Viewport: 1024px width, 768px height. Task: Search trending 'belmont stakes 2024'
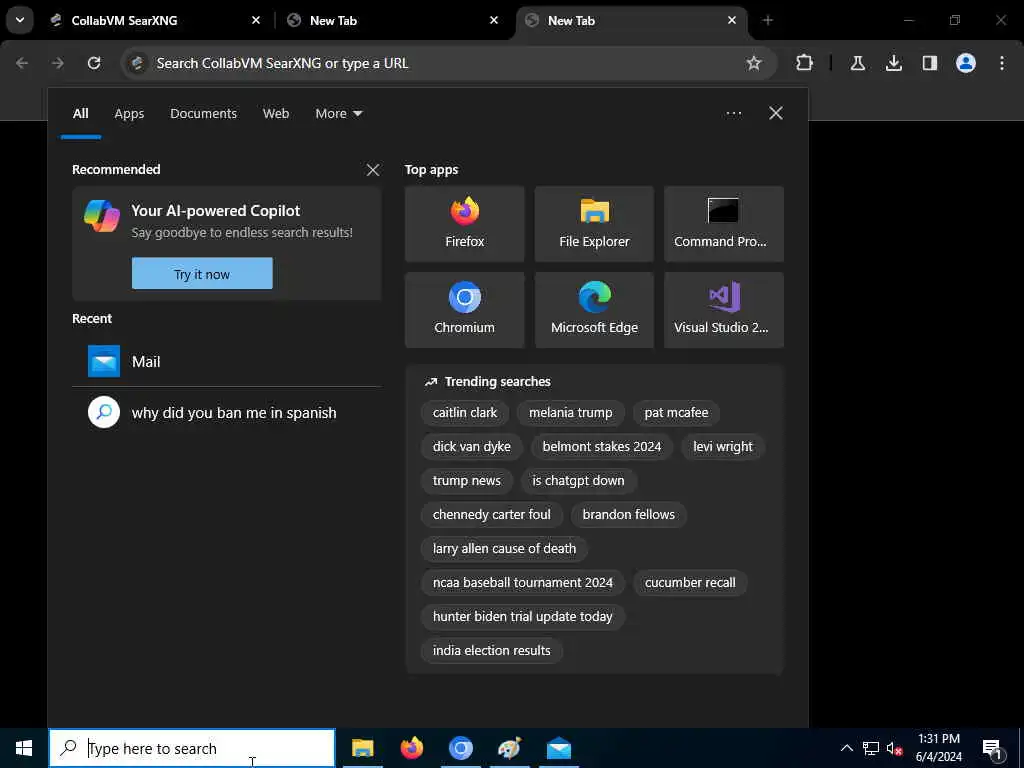coord(601,447)
